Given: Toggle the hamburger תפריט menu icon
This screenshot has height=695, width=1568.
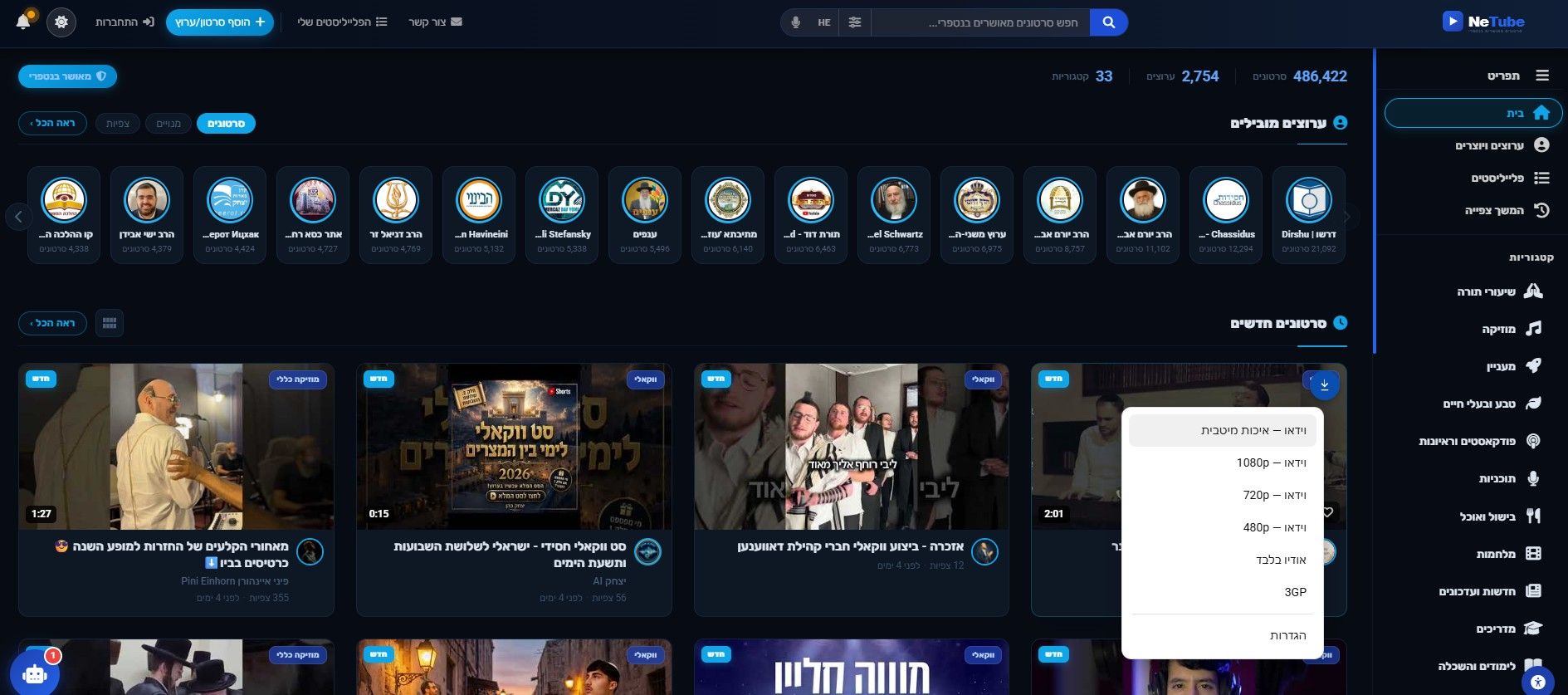Looking at the screenshot, I should [x=1541, y=76].
